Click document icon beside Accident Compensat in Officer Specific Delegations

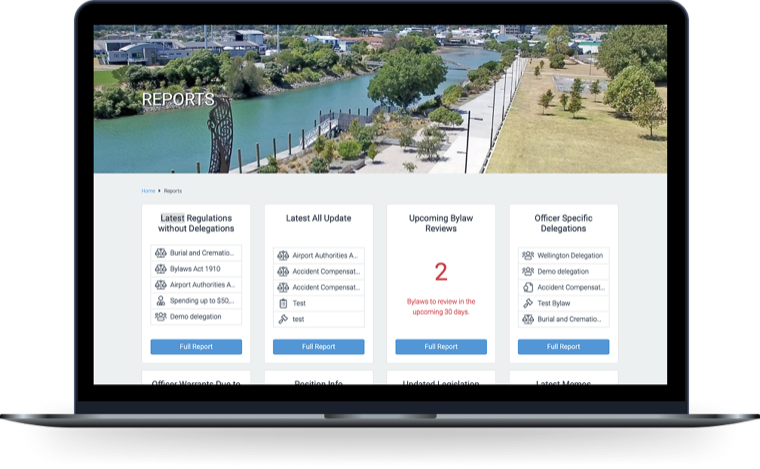pyautogui.click(x=528, y=287)
